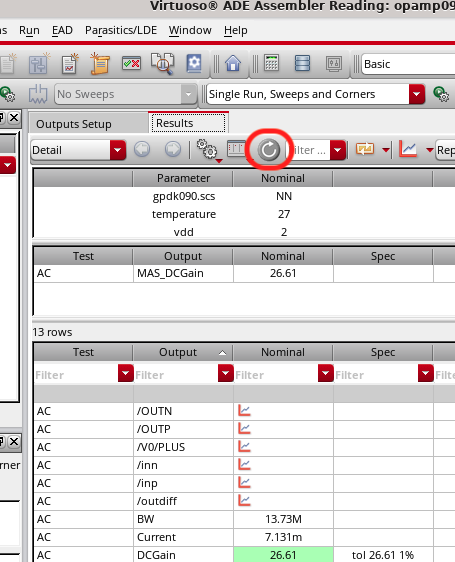Plot the /inp waveform icon
Screen dimensions: 455x562
[x=244, y=483]
